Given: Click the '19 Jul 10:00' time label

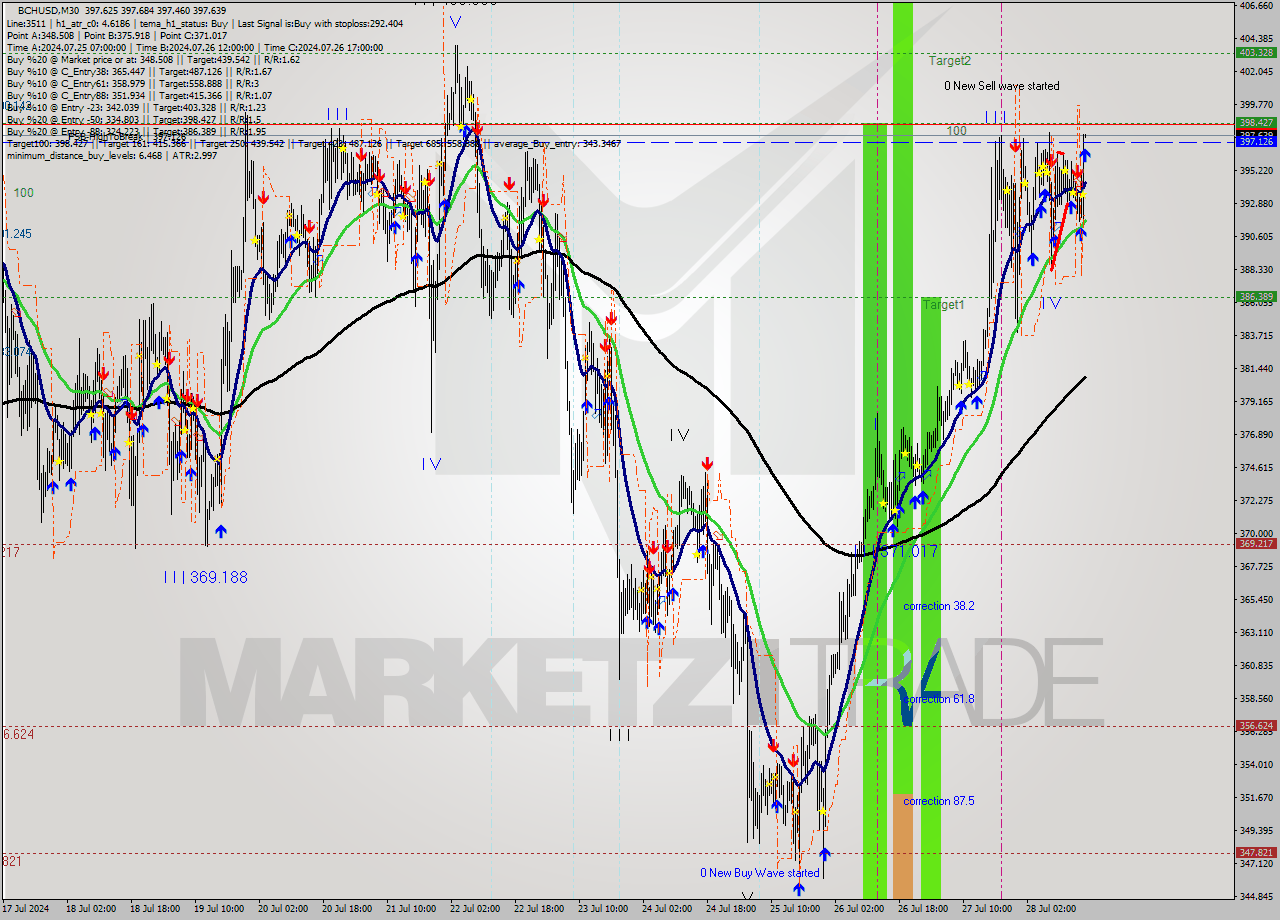Looking at the screenshot, I should click(219, 909).
